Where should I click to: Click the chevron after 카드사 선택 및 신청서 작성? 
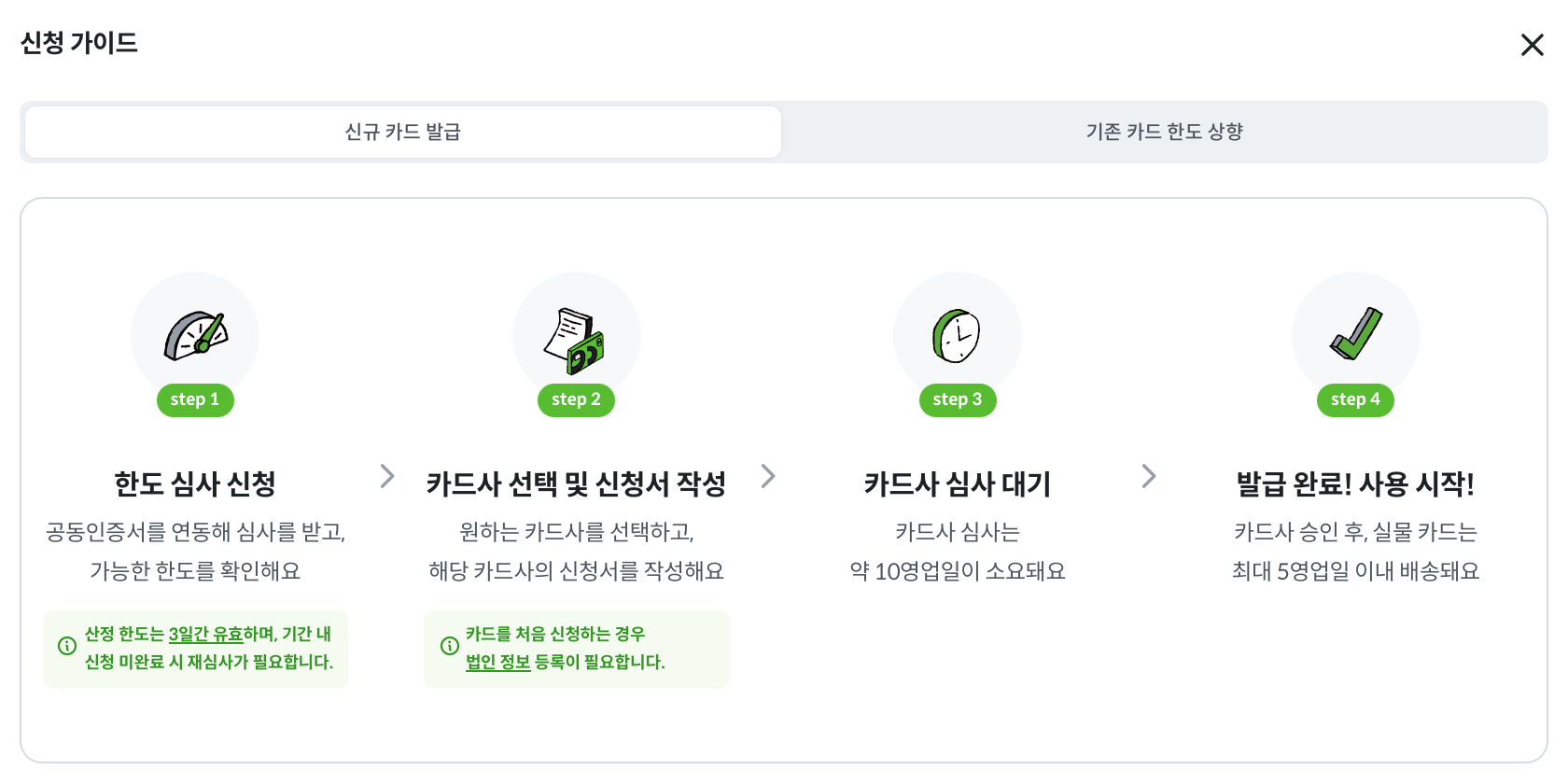coord(768,476)
